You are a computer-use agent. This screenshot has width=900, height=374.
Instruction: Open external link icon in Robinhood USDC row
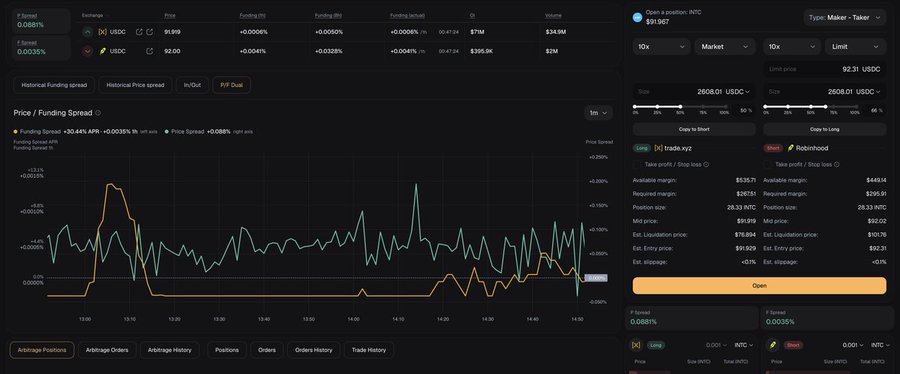pos(150,51)
